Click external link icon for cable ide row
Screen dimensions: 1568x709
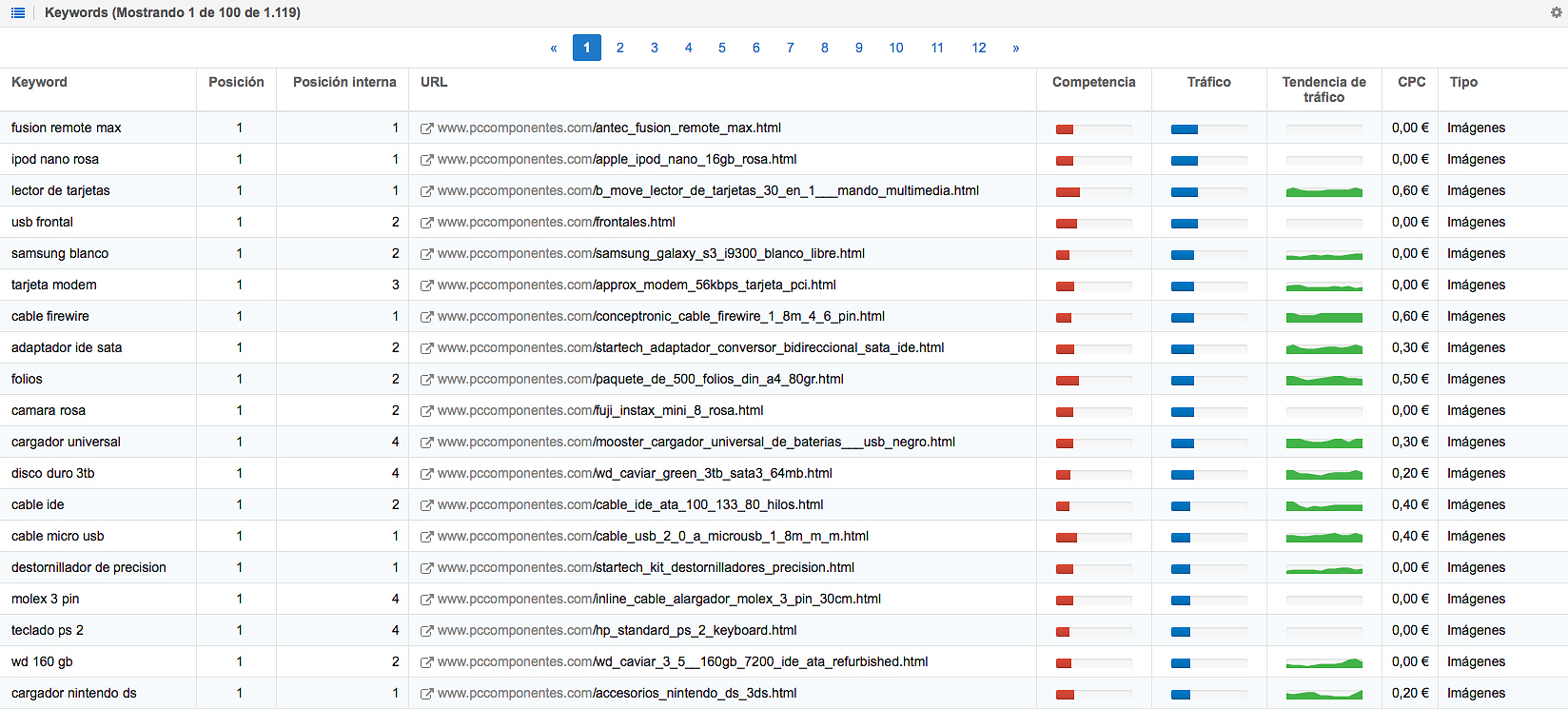pos(427,505)
